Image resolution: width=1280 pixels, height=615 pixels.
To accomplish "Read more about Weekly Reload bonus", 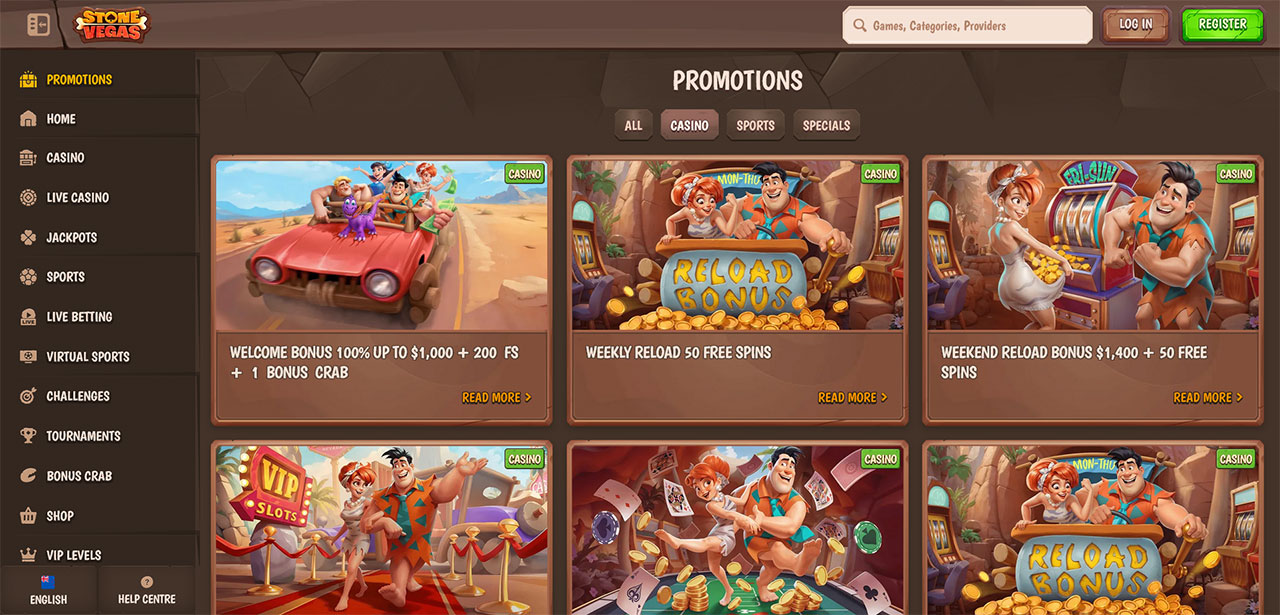I will click(x=852, y=398).
